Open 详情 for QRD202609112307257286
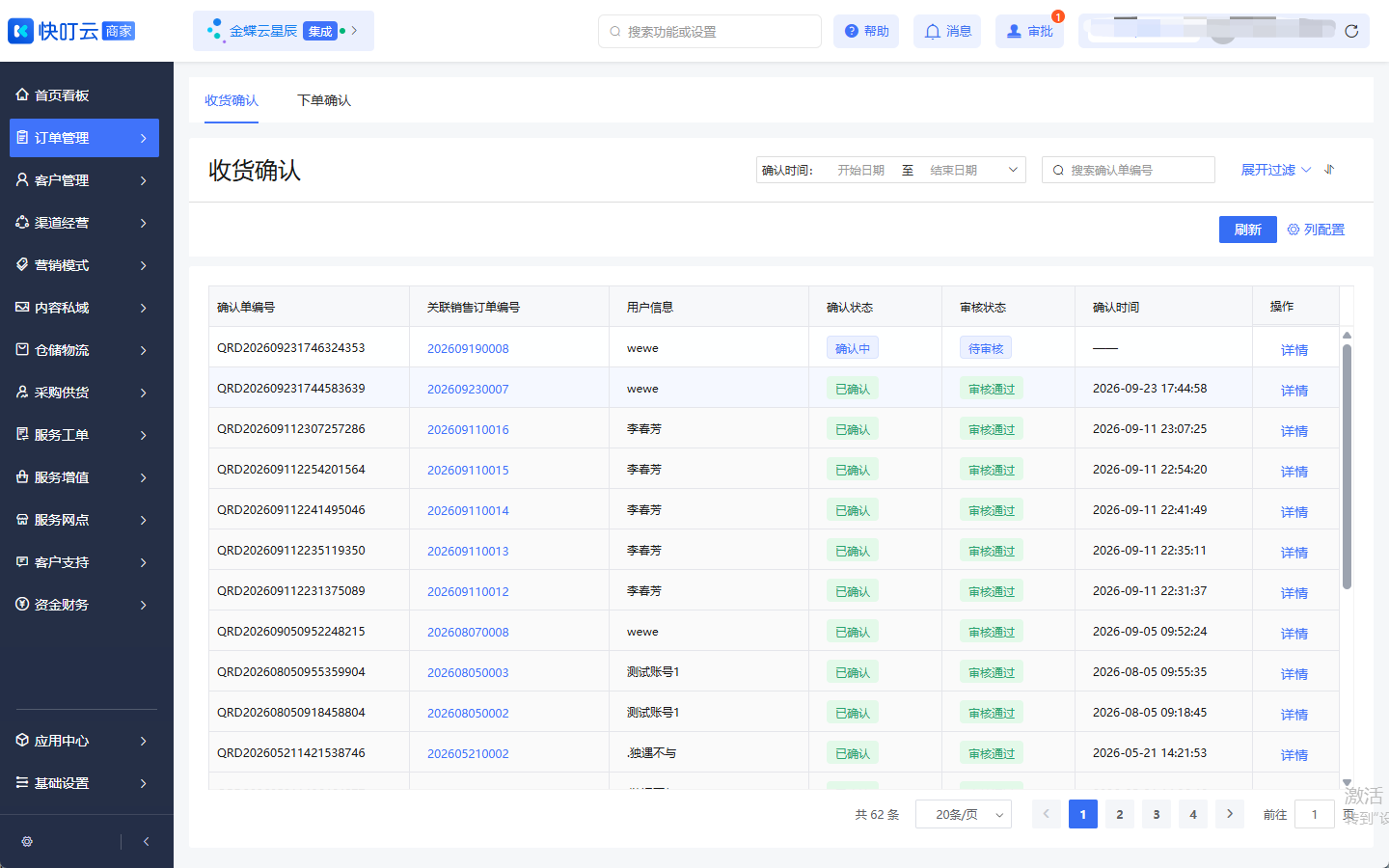The width and height of the screenshot is (1389, 868). tap(1294, 431)
